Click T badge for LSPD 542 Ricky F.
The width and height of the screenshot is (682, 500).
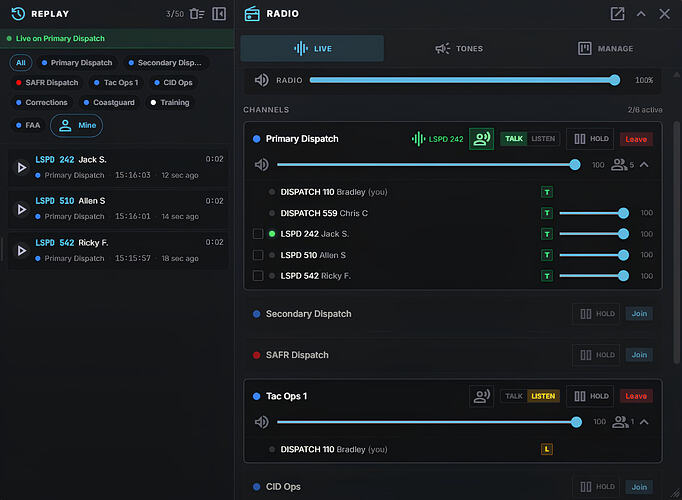547,276
